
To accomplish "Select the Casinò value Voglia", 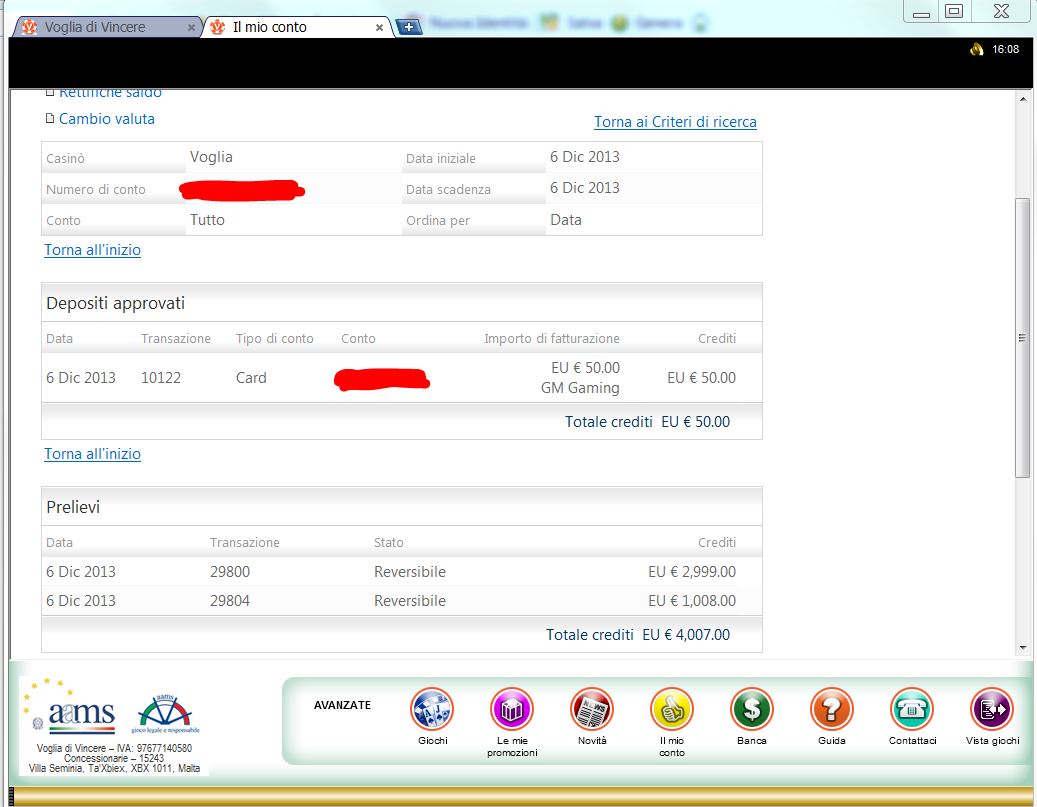I will (211, 157).
